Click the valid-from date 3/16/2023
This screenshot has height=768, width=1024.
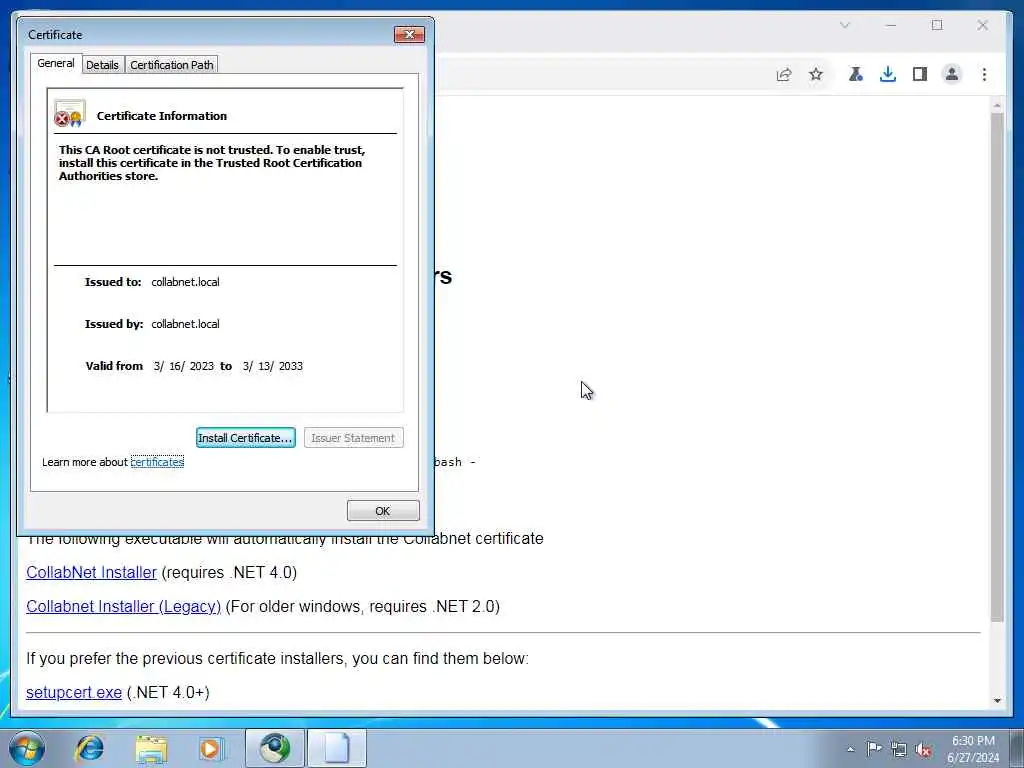coord(184,366)
